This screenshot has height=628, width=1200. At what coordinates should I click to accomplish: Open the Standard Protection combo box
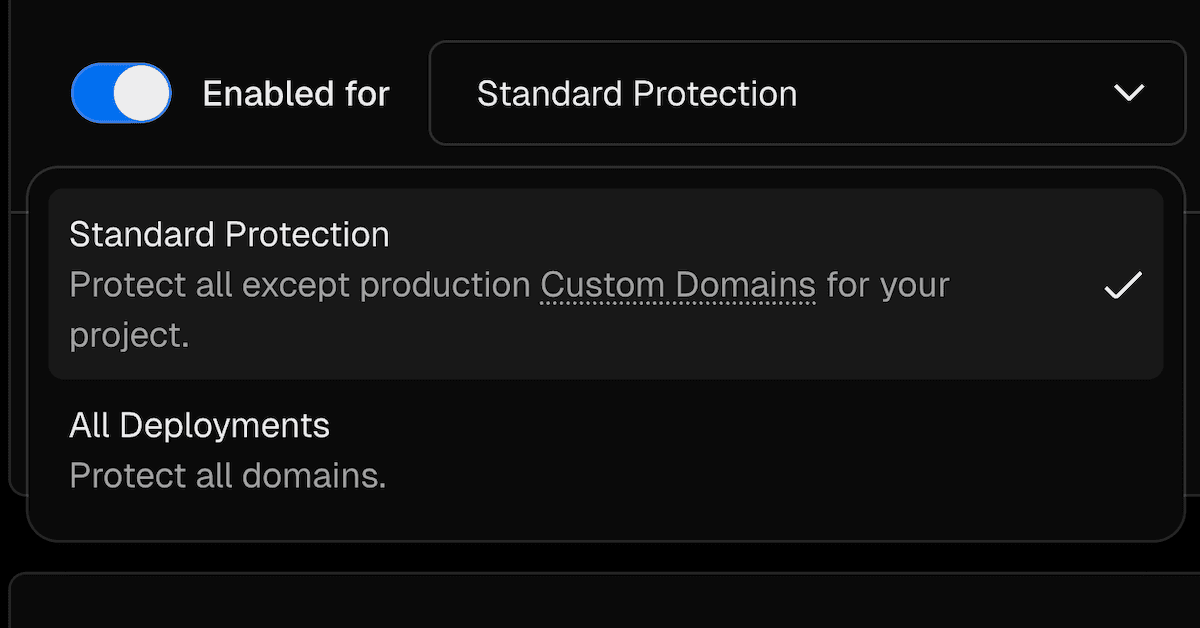click(806, 93)
